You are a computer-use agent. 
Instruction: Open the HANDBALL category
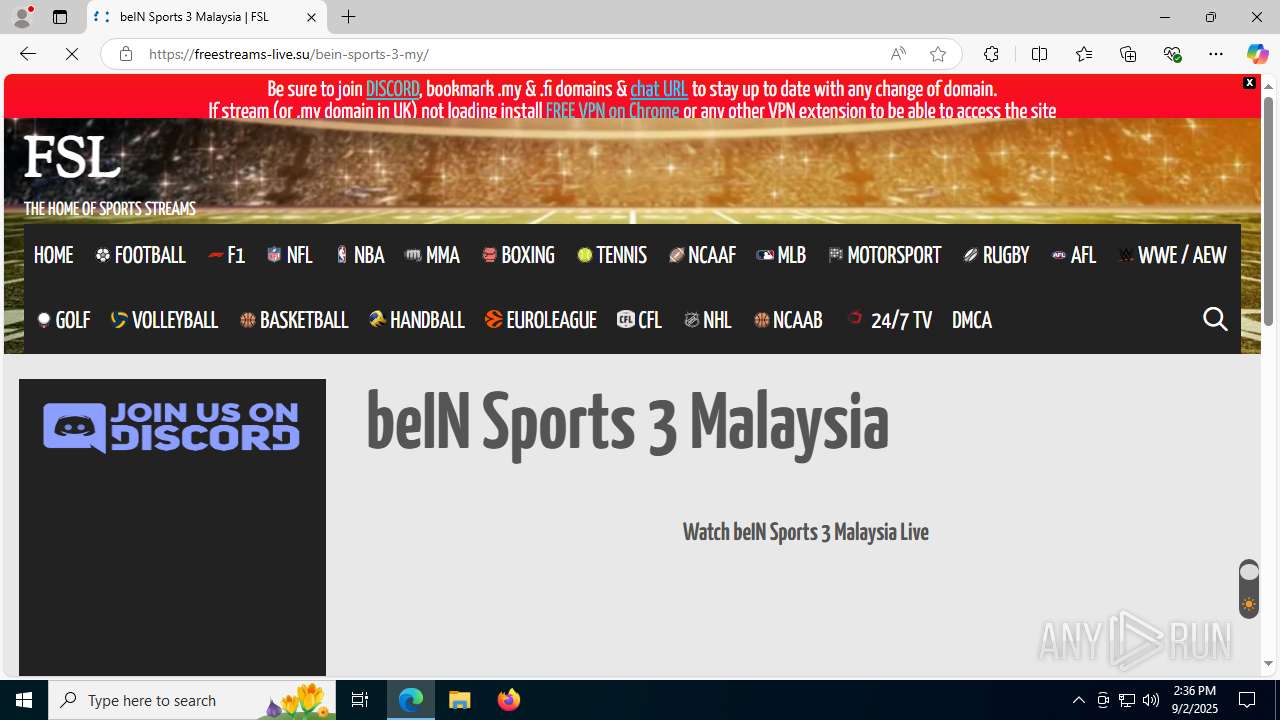click(417, 320)
